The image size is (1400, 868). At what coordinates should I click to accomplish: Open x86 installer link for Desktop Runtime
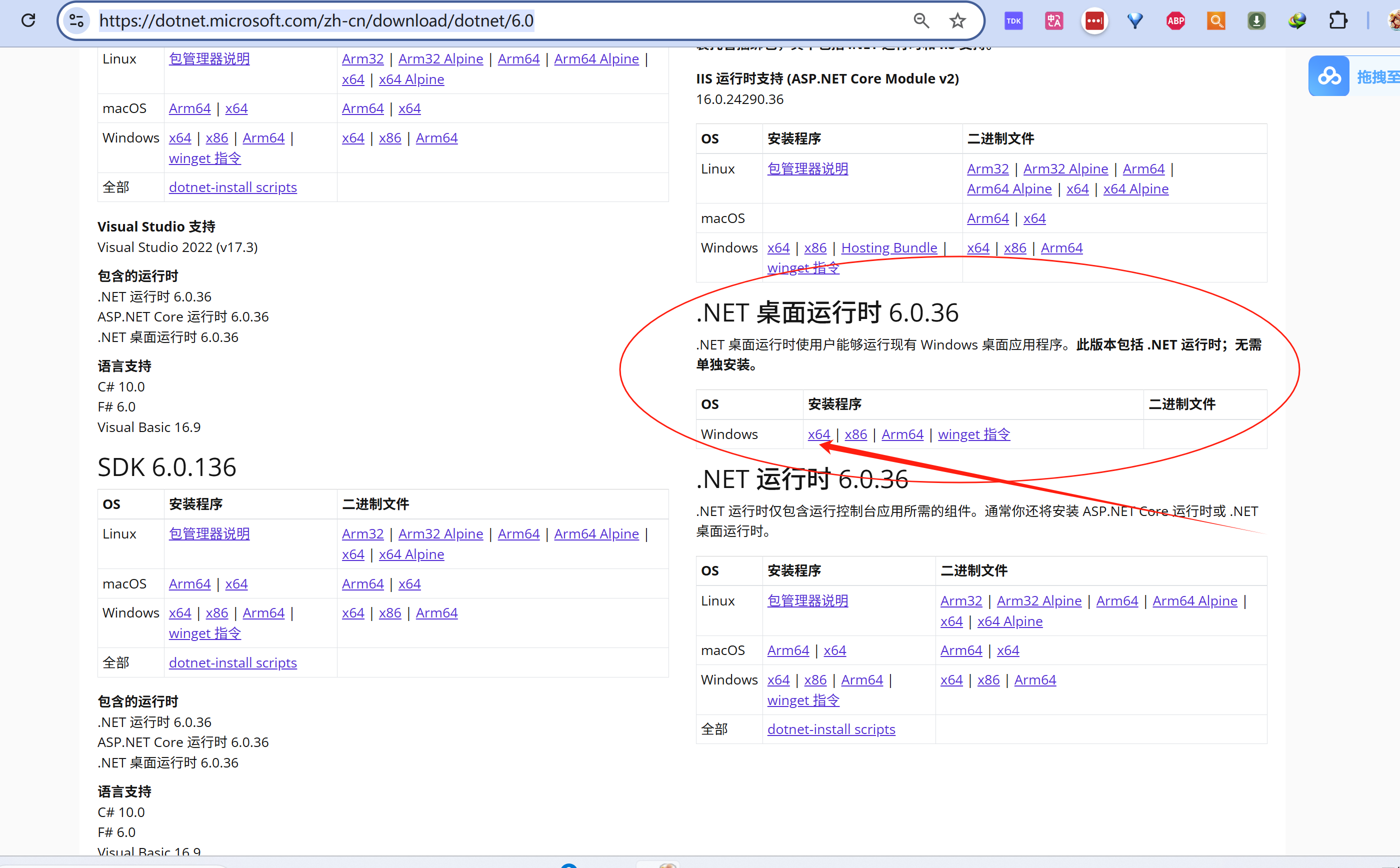pos(855,434)
